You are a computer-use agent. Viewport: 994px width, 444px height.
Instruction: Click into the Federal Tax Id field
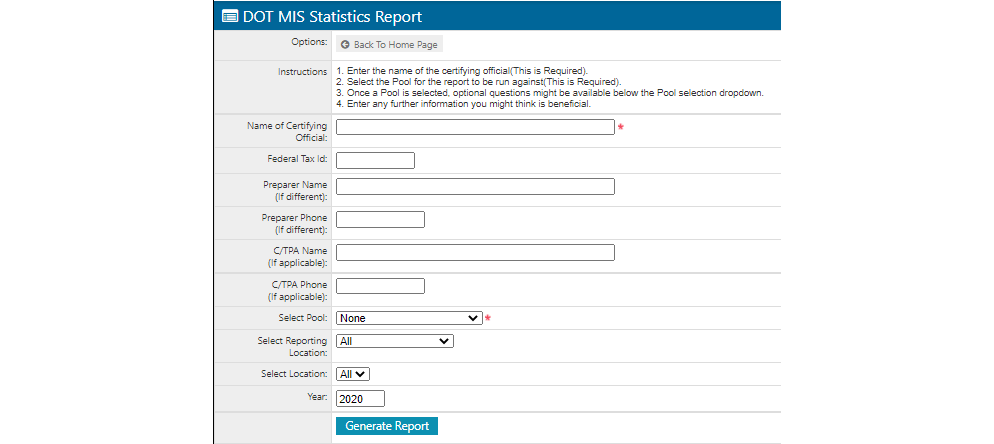click(375, 161)
